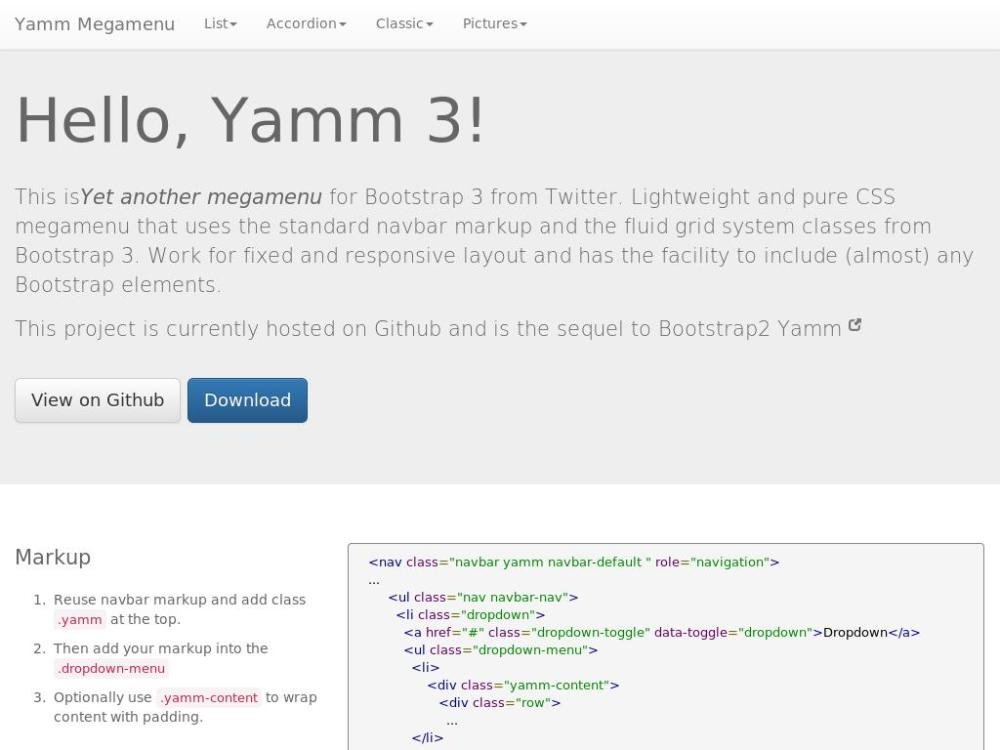The width and height of the screenshot is (1000, 750).
Task: Click the "Reuse navbar markup" list item
Action: point(179,600)
